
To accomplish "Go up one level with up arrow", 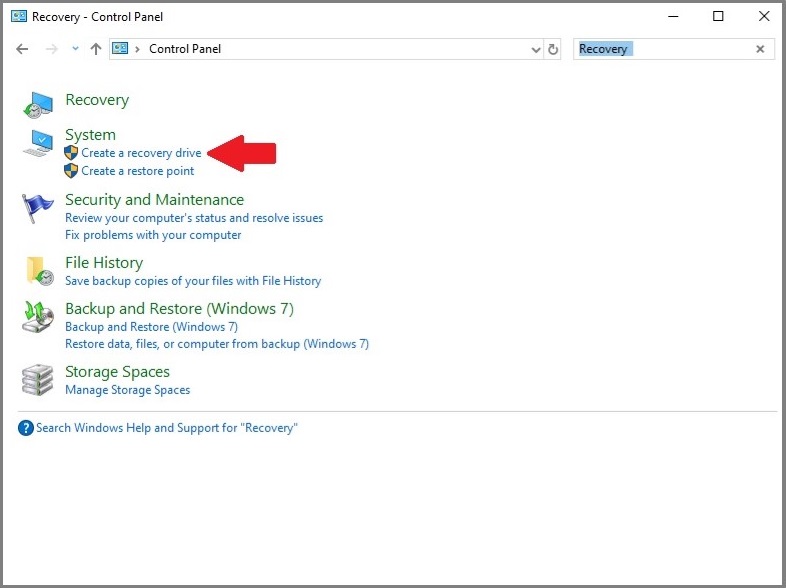I will click(x=96, y=49).
